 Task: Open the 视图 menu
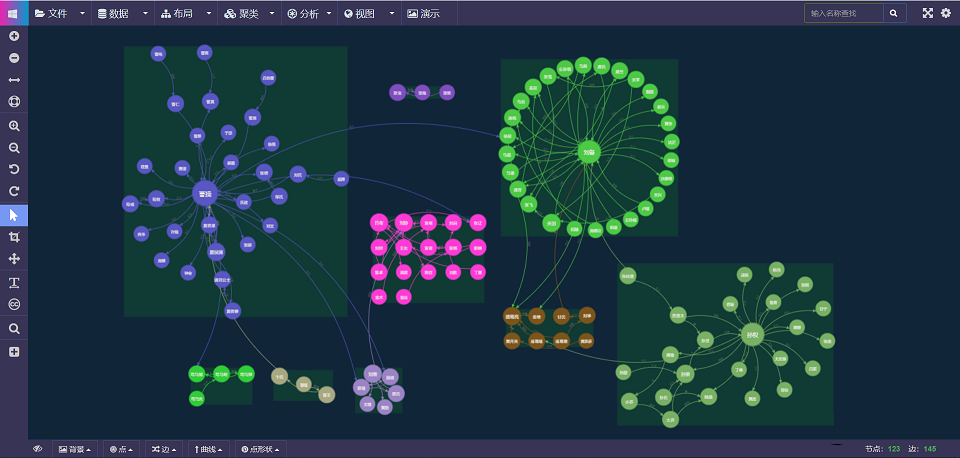pos(359,13)
